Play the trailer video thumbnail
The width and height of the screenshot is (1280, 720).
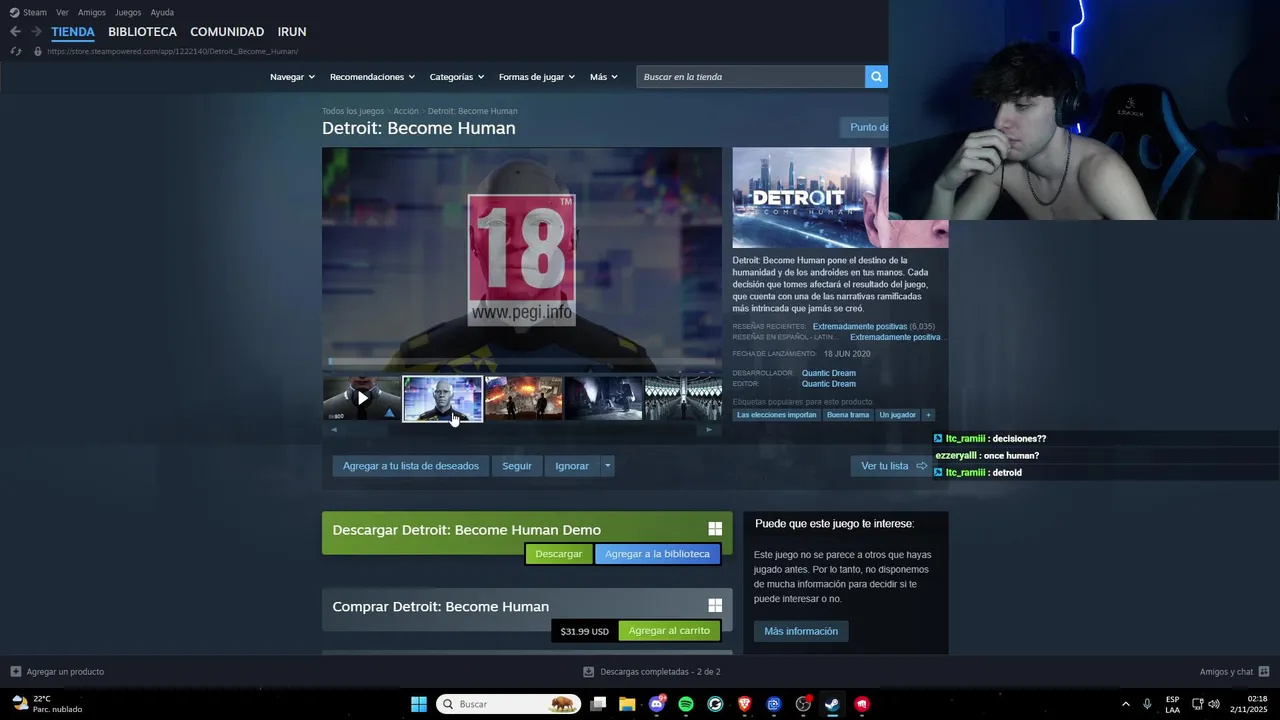(362, 398)
